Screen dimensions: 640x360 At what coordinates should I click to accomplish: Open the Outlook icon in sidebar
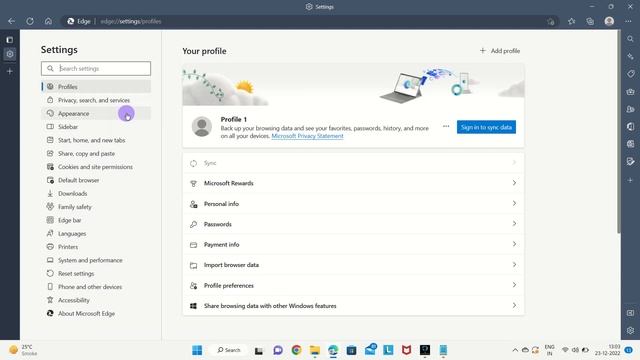(x=630, y=144)
